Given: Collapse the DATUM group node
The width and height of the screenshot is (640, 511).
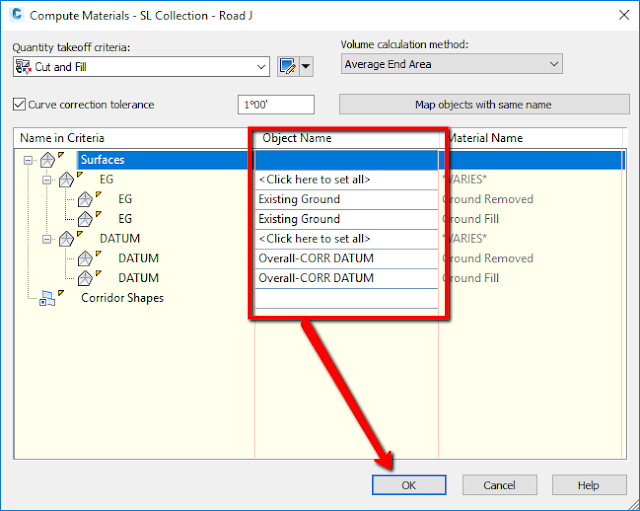Looking at the screenshot, I should pyautogui.click(x=47, y=239).
